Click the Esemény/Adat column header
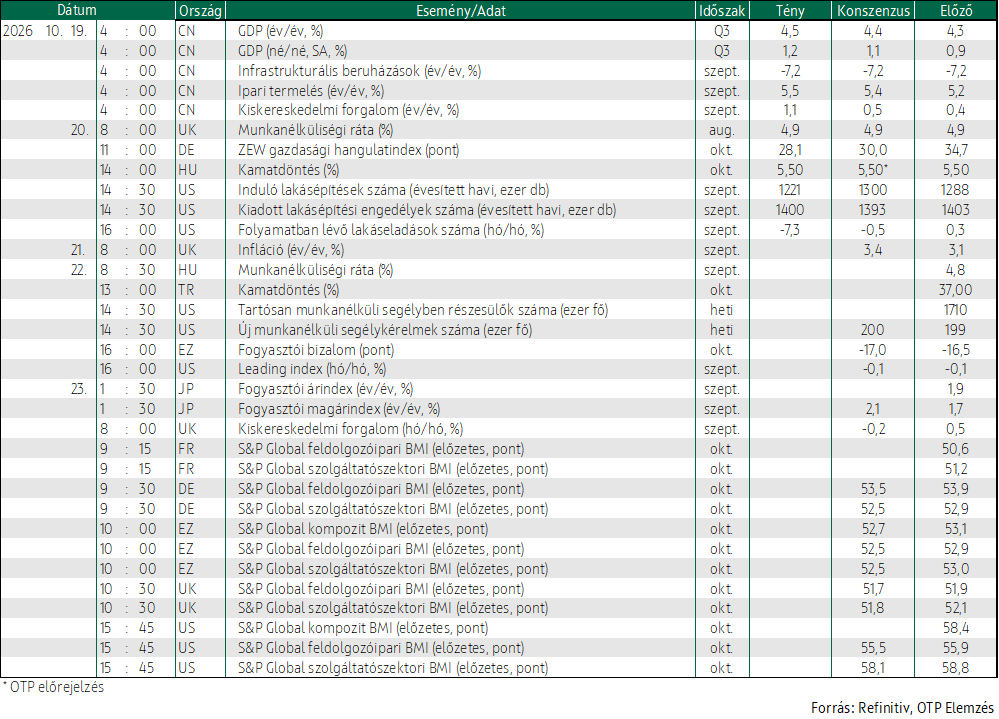The height and width of the screenshot is (719, 999). pos(461,10)
